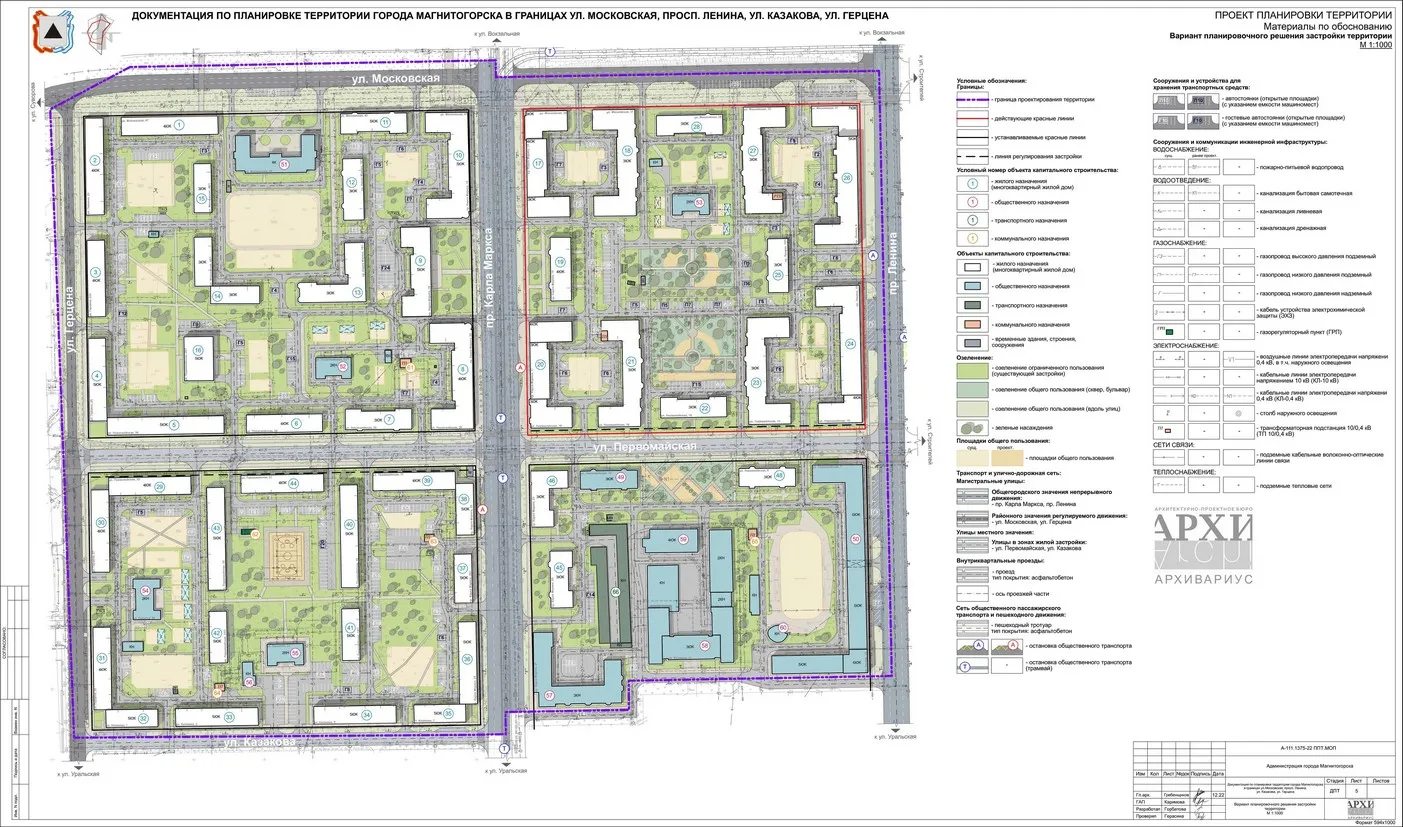Click the пр. Карла Маркса avenue label

click(x=490, y=278)
